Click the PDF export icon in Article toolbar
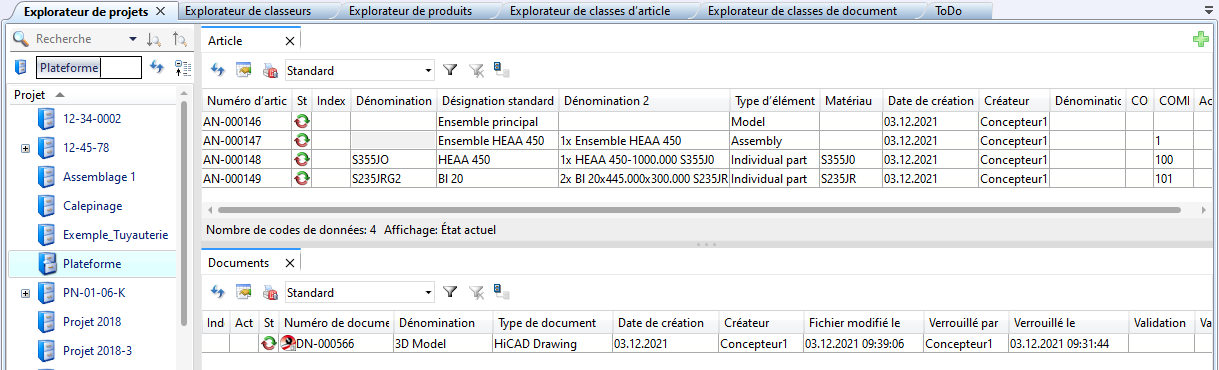 269,70
